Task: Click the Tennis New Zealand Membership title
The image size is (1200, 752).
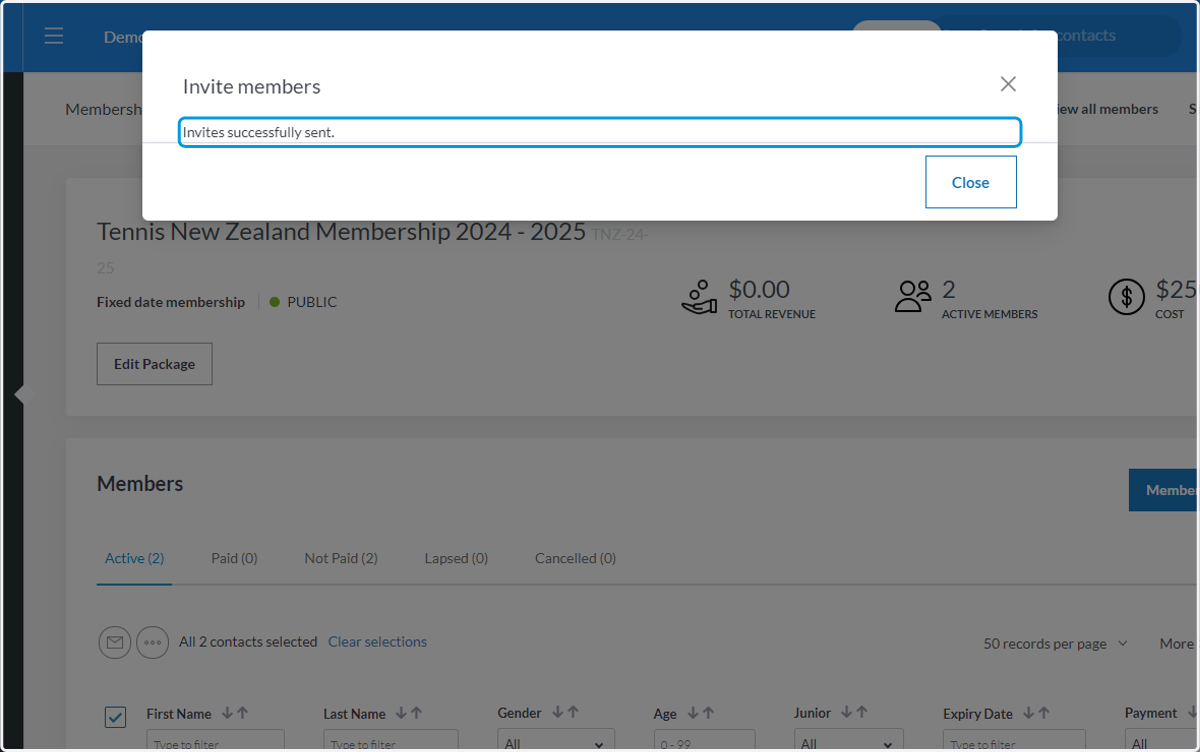Action: tap(341, 232)
